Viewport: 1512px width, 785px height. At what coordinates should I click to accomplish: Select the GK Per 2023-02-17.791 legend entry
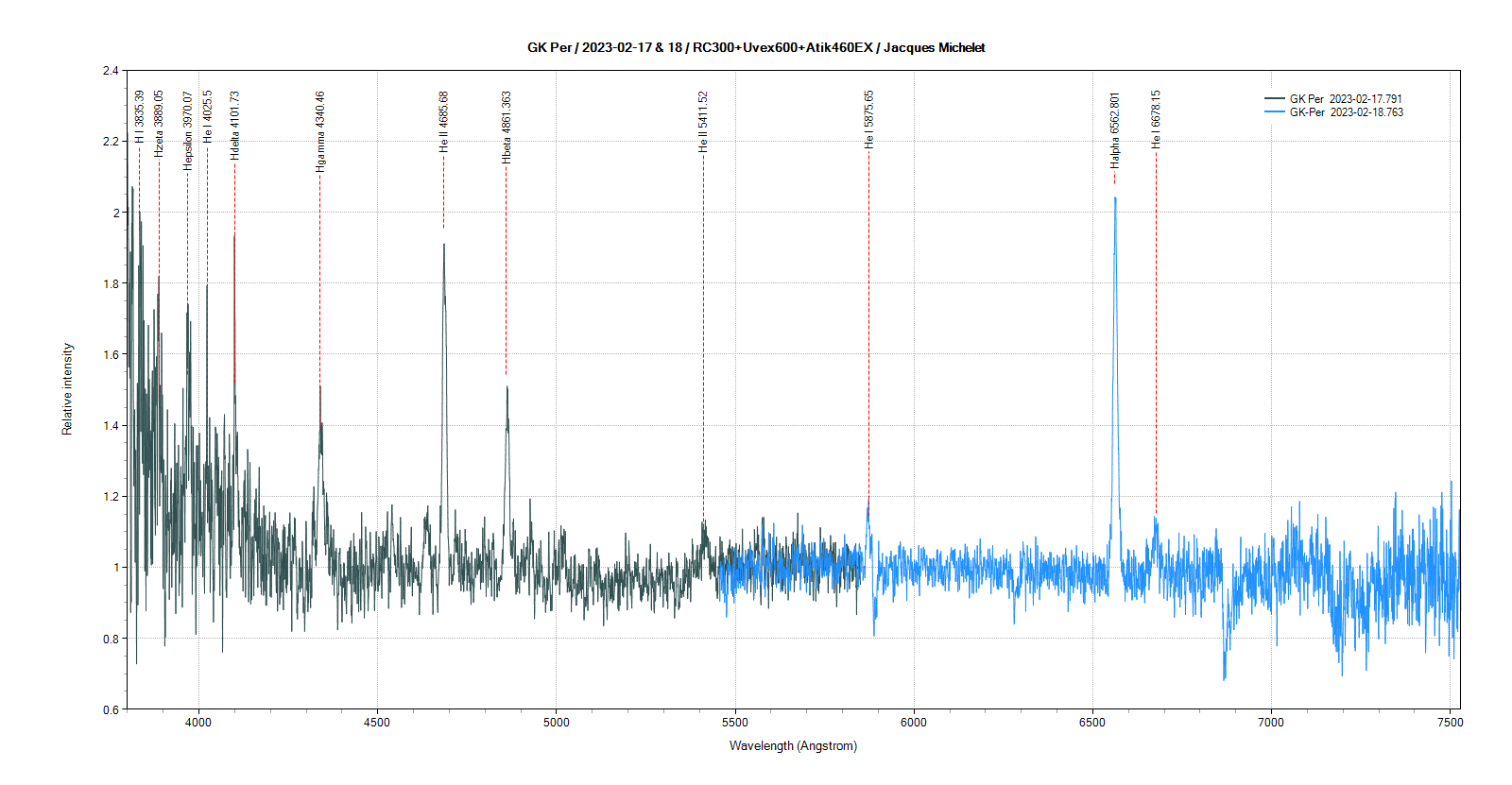coord(1346,98)
